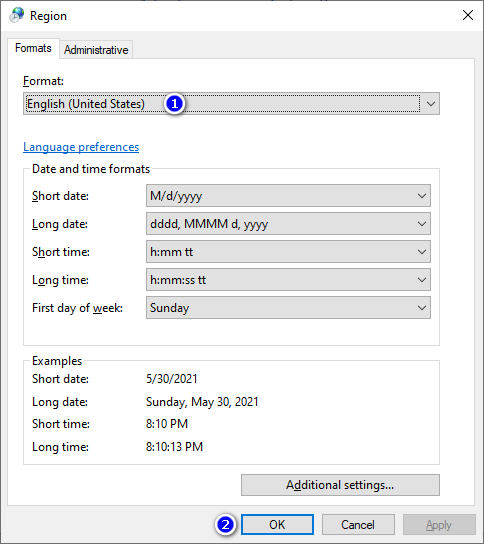Click chevron arrow of Short date combo
This screenshot has height=544, width=484.
pyautogui.click(x=422, y=196)
